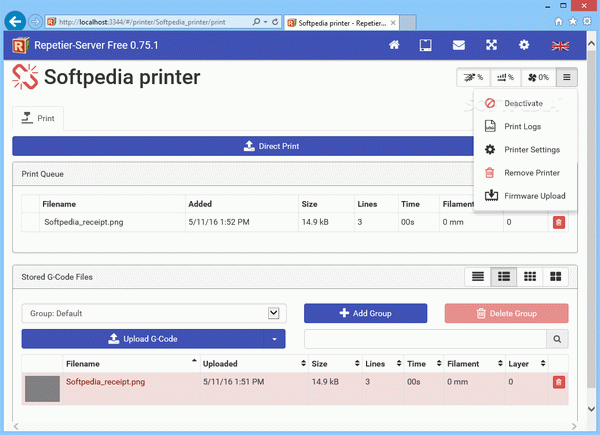Open Printer Settings menu entry

tap(525, 150)
